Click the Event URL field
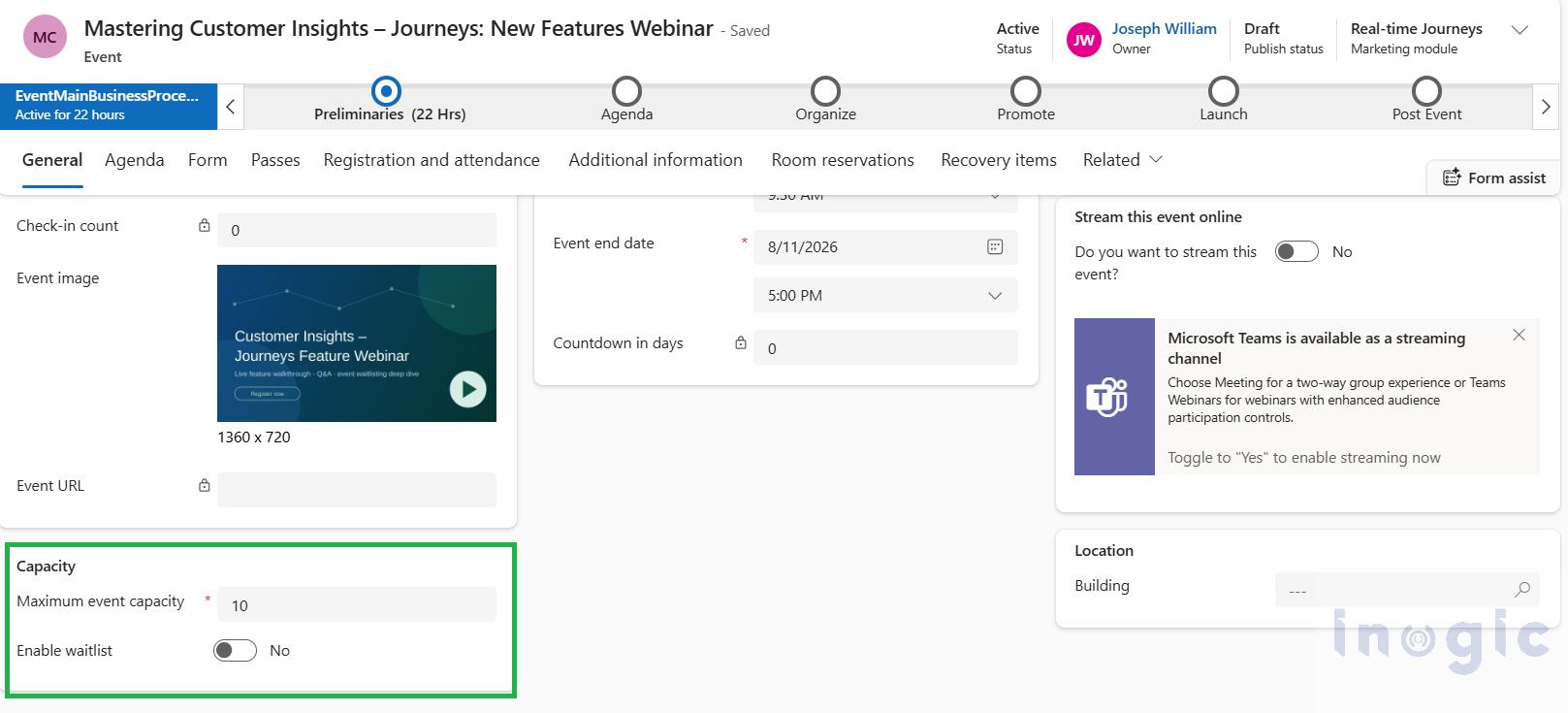The image size is (1568, 713). 357,490
